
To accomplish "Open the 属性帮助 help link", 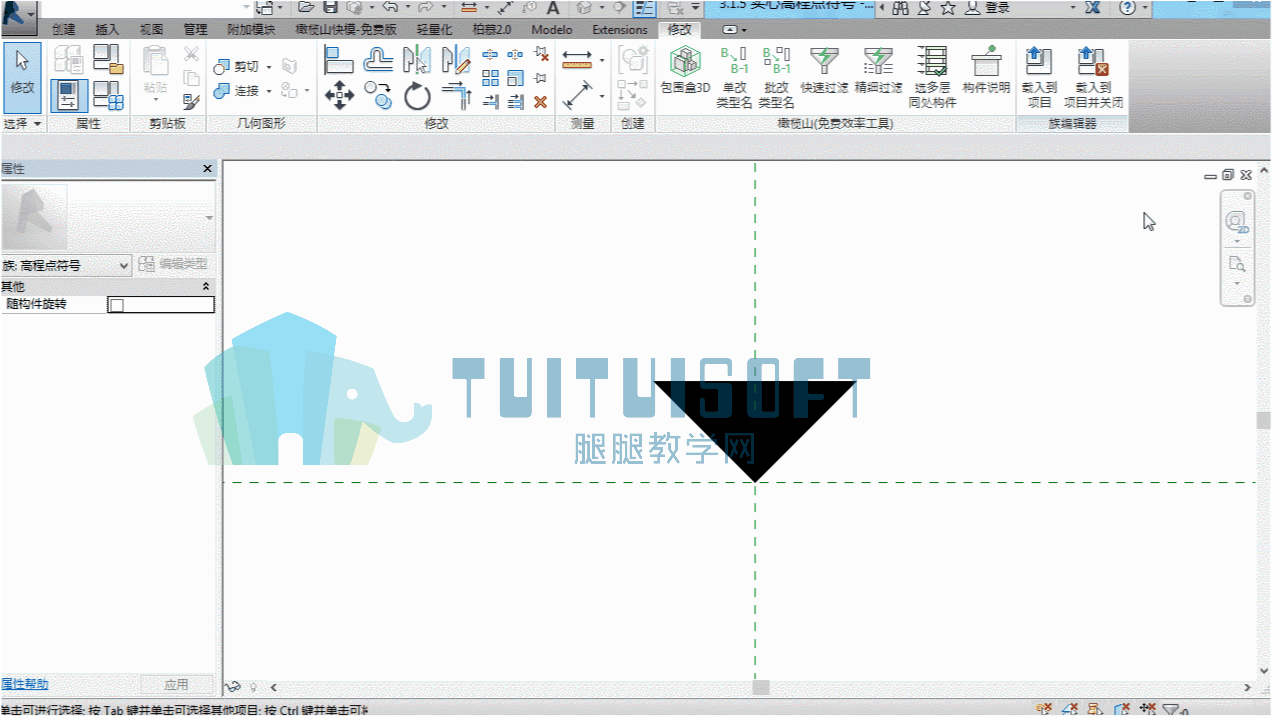I will tap(24, 685).
